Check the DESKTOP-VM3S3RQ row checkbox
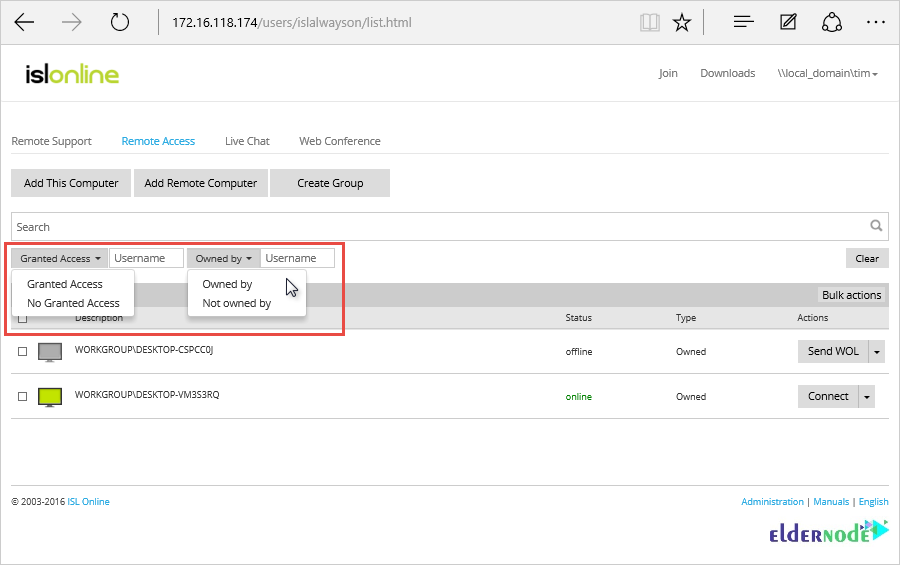The height and width of the screenshot is (565, 900). [x=23, y=396]
